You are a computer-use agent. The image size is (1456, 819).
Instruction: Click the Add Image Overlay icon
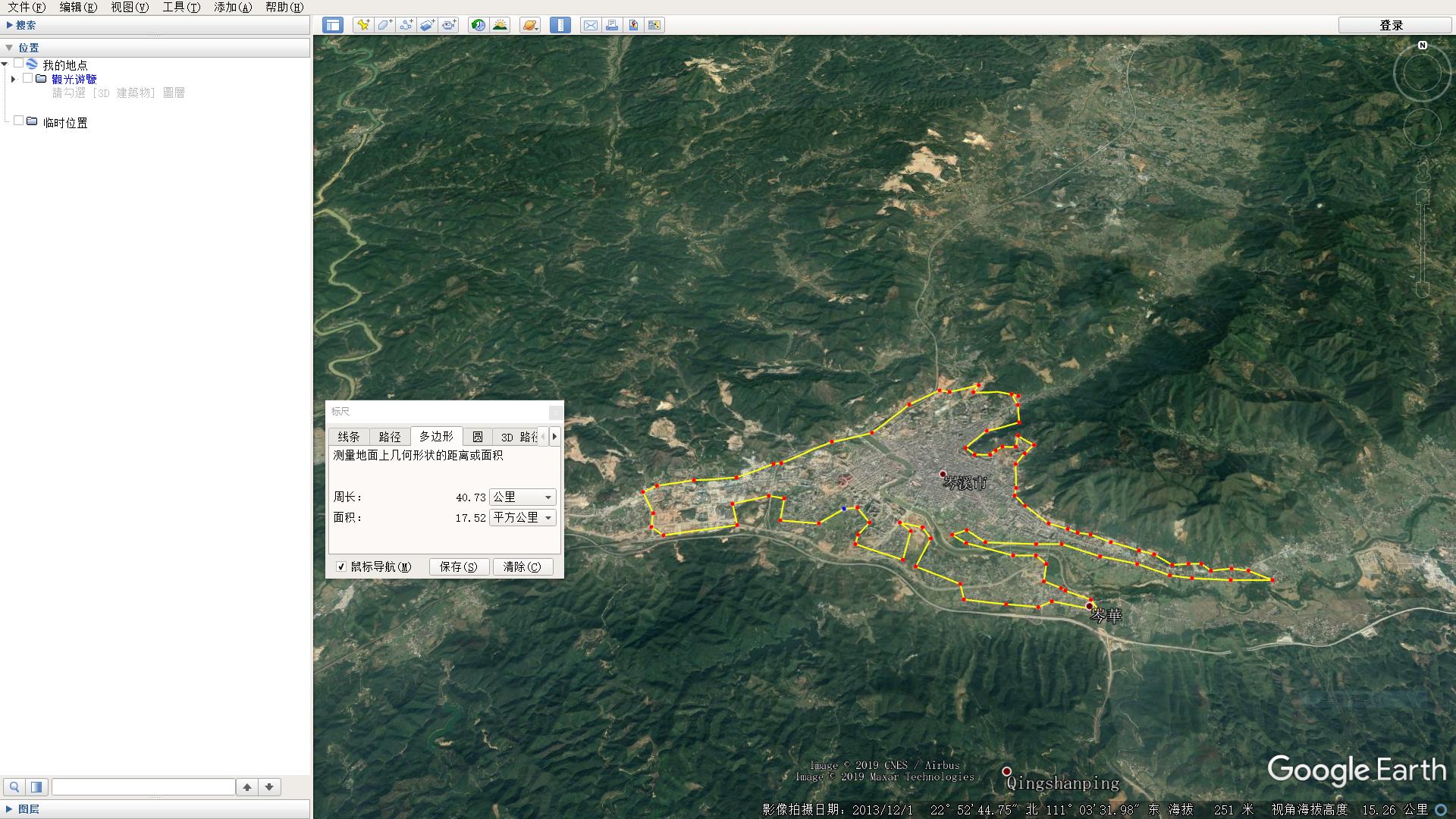[x=427, y=25]
